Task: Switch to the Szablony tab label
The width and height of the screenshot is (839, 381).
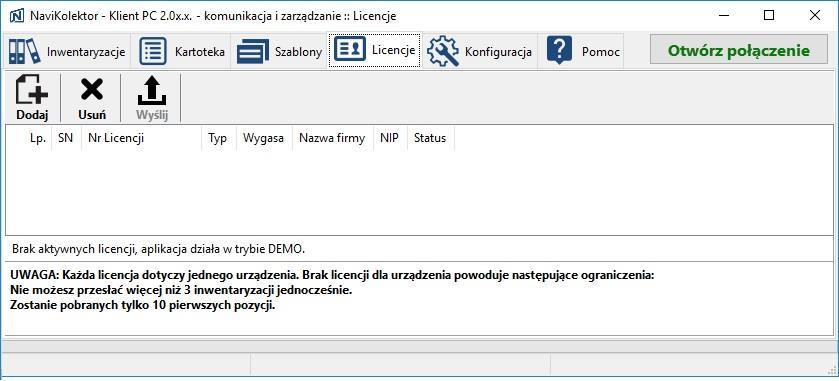Action: 299,52
